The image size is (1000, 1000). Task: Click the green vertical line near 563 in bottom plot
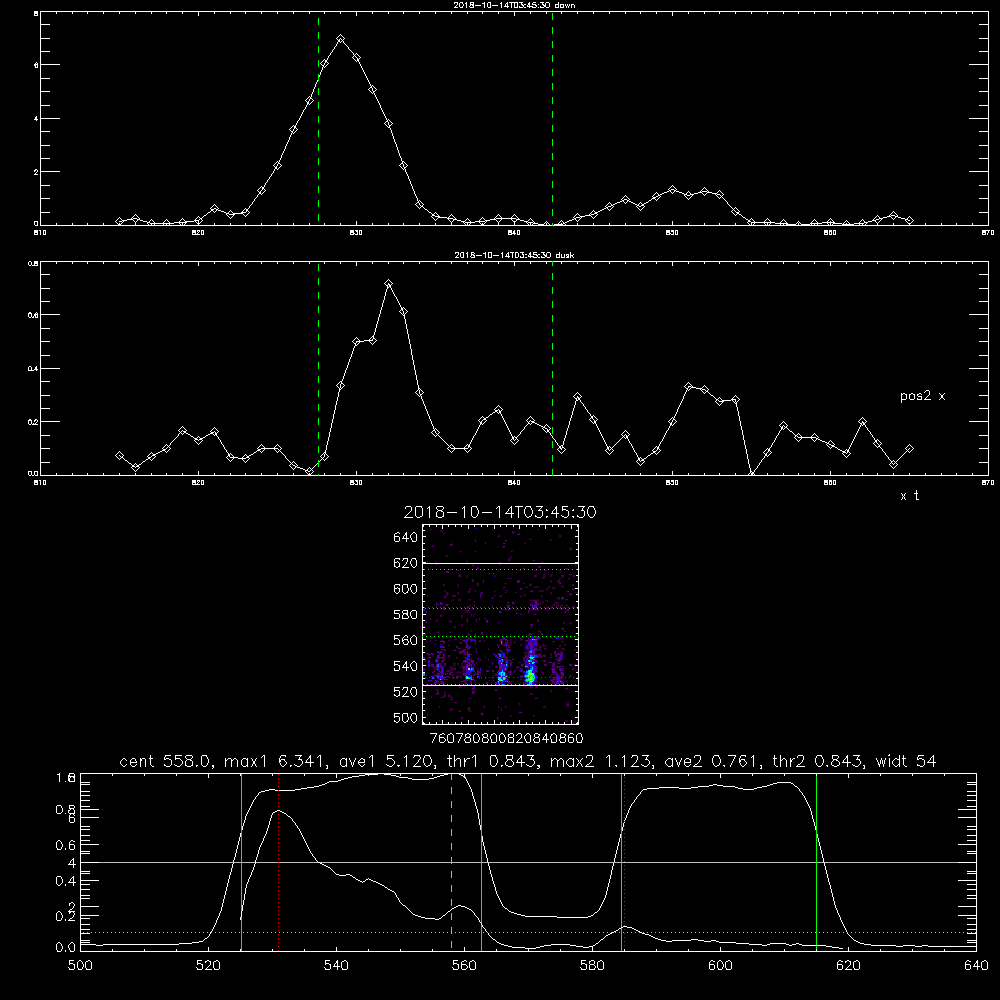point(482,862)
